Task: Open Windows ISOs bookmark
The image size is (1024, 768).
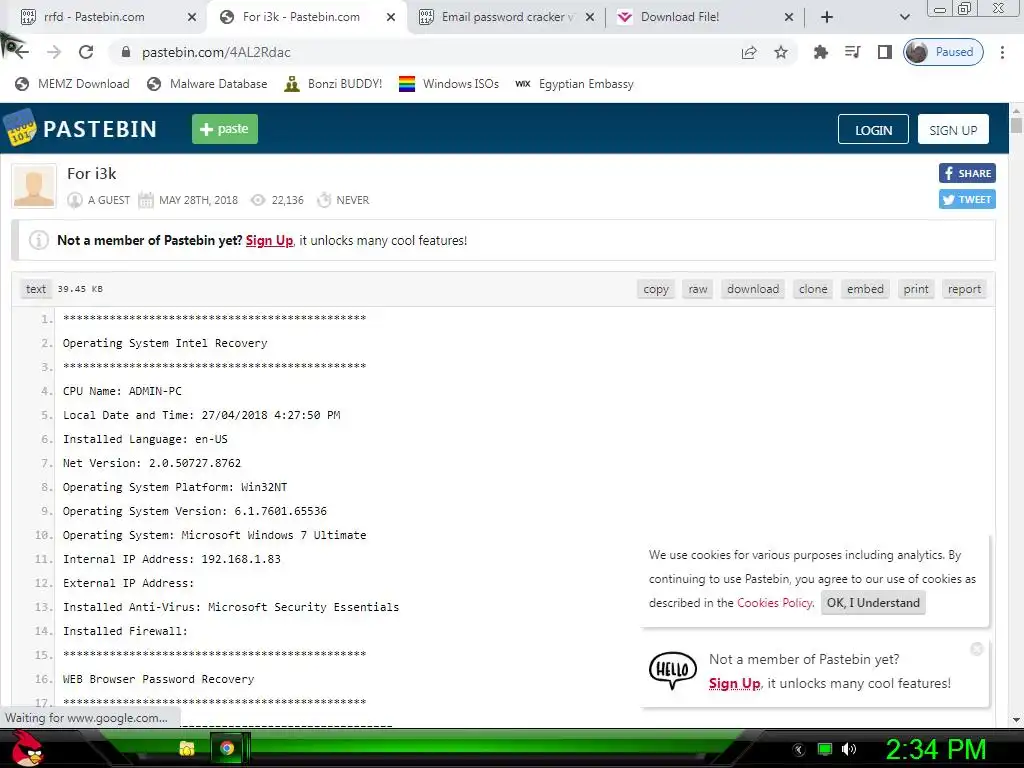Action: tap(449, 84)
